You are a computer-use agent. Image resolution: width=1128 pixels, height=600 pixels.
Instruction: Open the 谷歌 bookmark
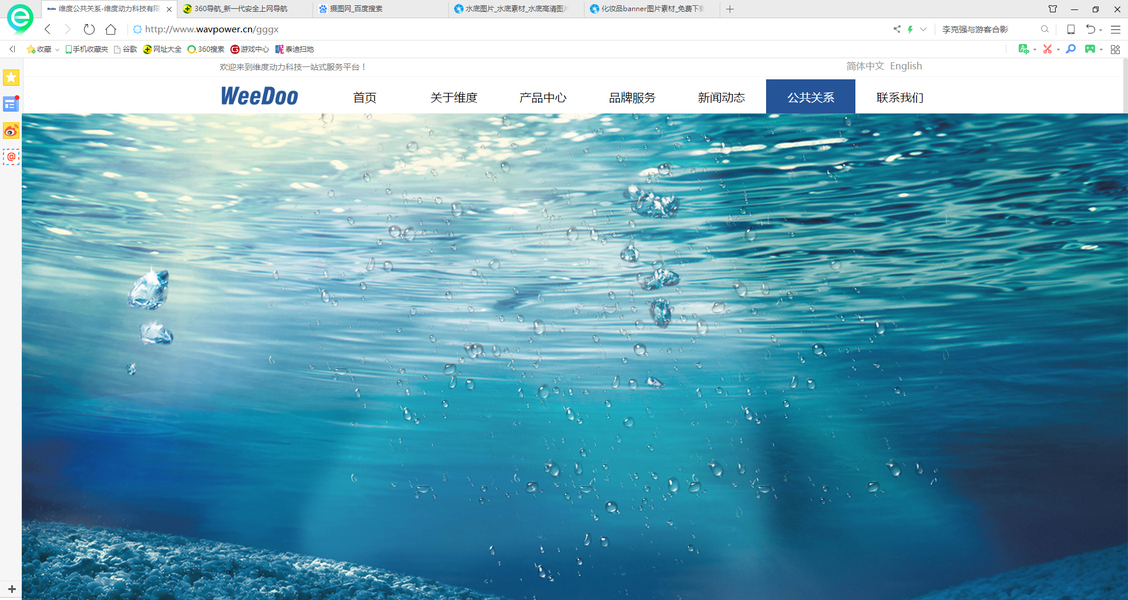[x=125, y=50]
